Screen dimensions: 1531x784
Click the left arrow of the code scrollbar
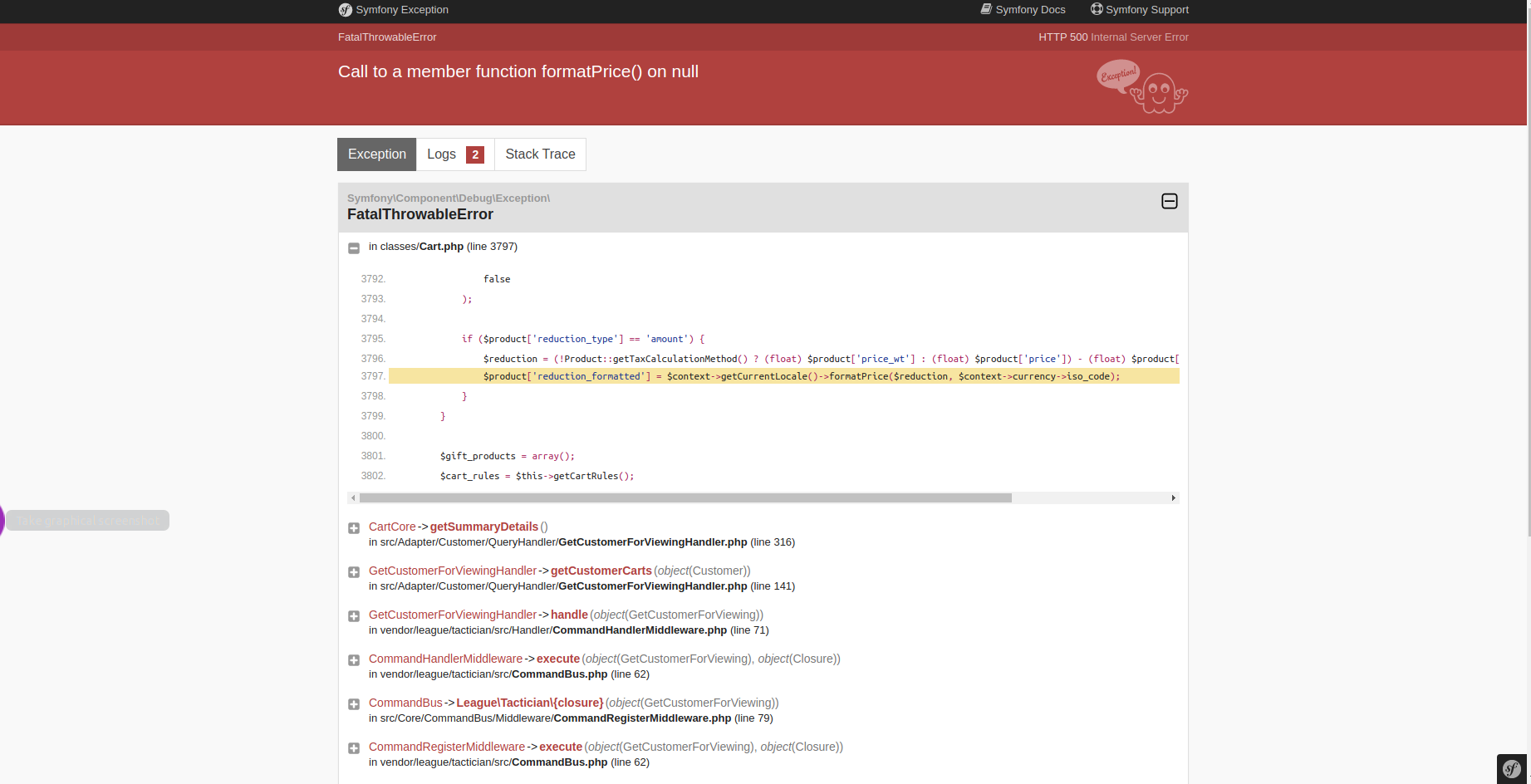pos(353,497)
